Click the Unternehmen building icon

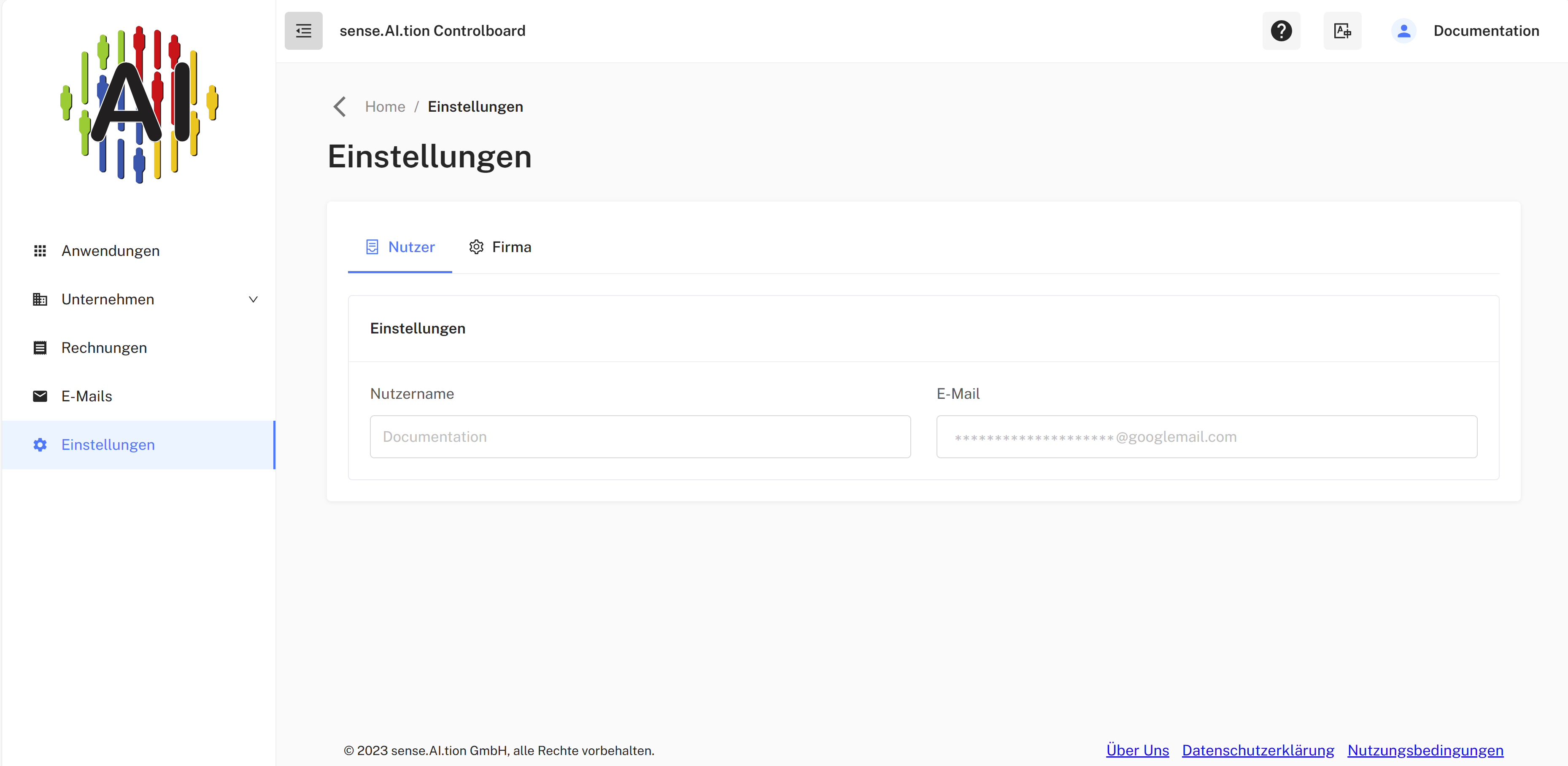pos(40,299)
